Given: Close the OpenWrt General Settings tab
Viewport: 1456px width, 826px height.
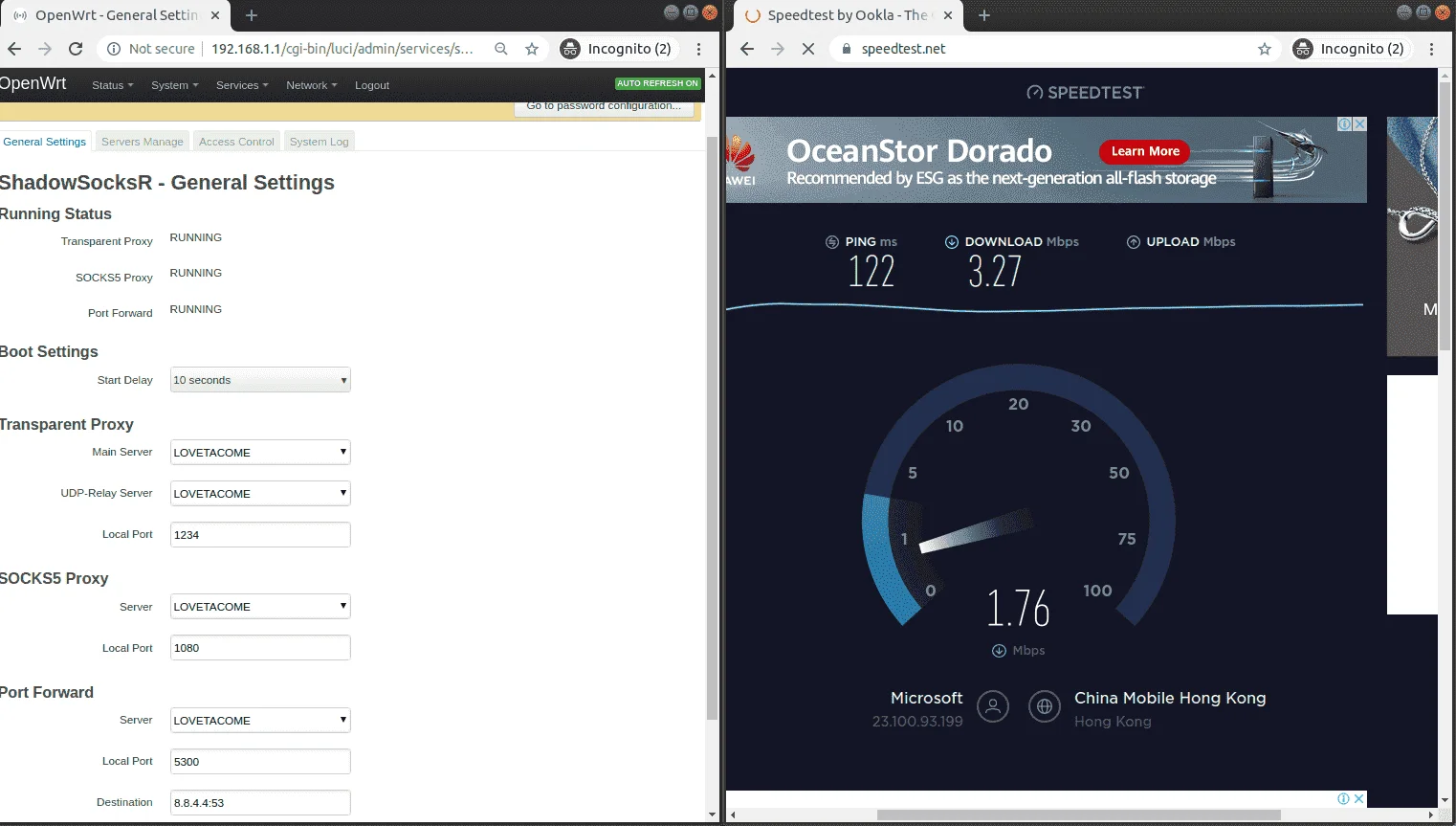Looking at the screenshot, I should point(215,15).
